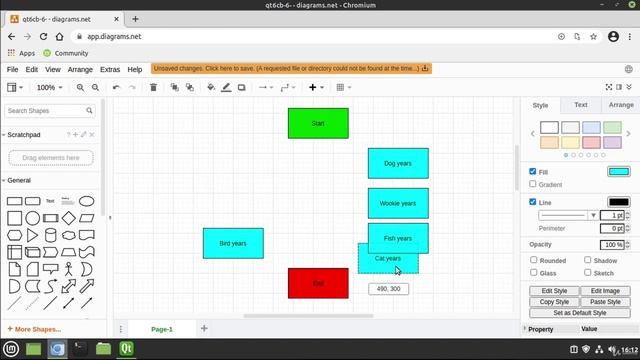
Task: Click the Edit Image button
Action: click(x=605, y=291)
